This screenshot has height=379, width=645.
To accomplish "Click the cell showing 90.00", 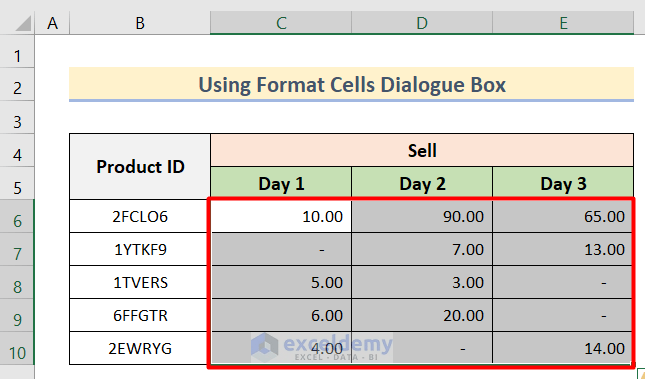I will pyautogui.click(x=422, y=216).
